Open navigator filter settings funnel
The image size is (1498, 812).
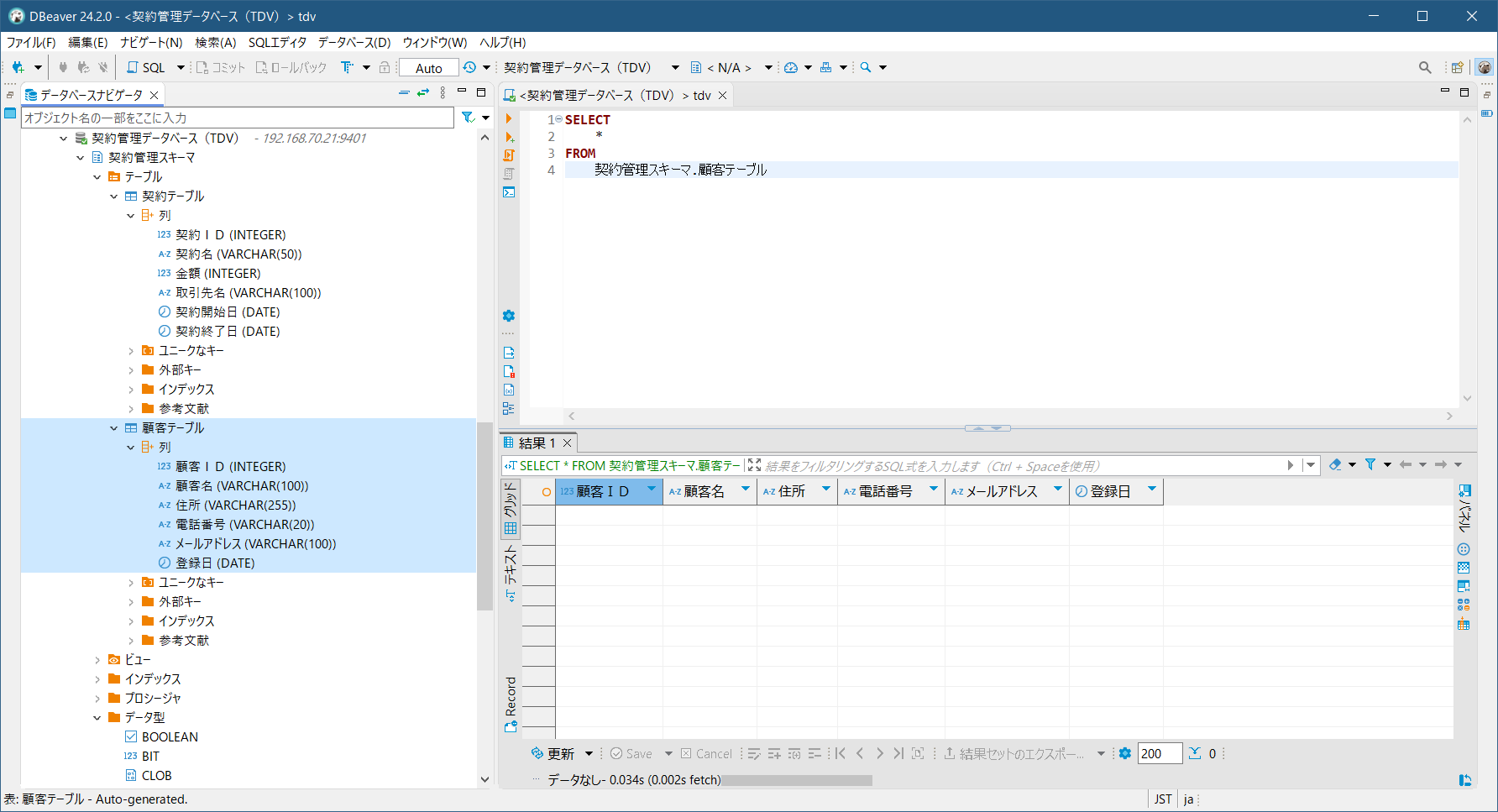(x=468, y=118)
